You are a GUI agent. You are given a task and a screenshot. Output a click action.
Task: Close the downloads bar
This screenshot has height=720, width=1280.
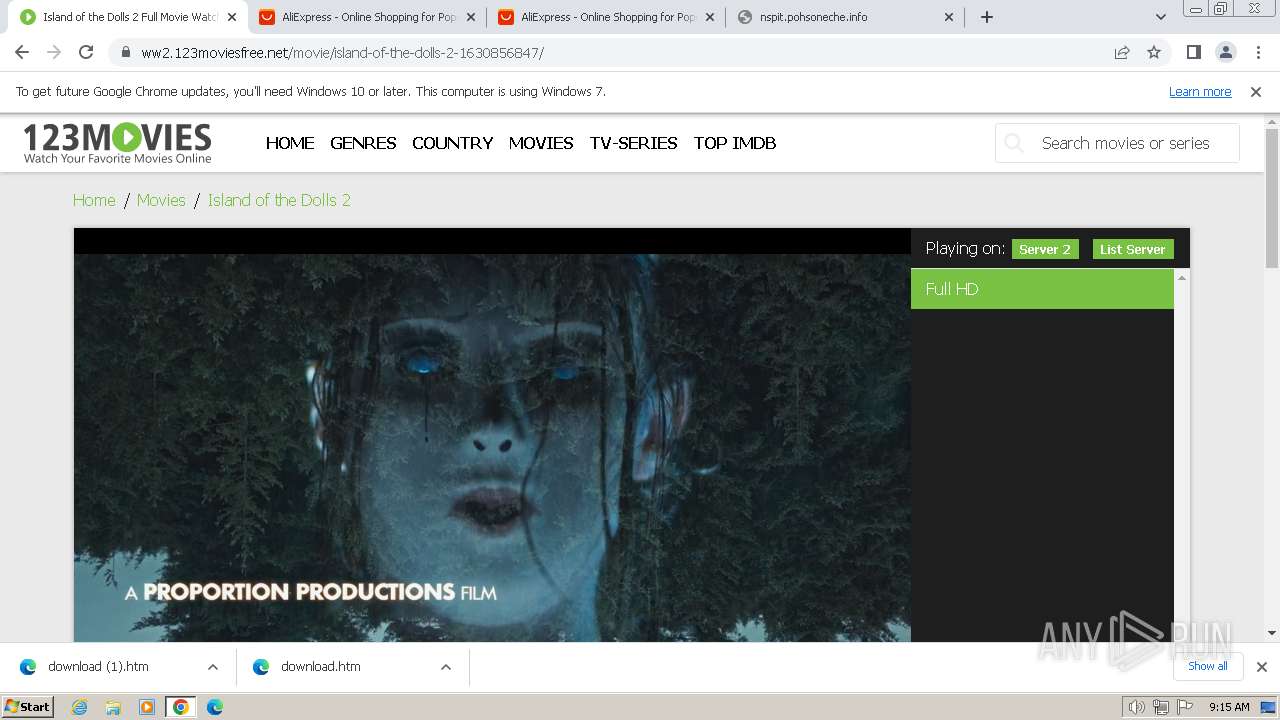click(1262, 667)
